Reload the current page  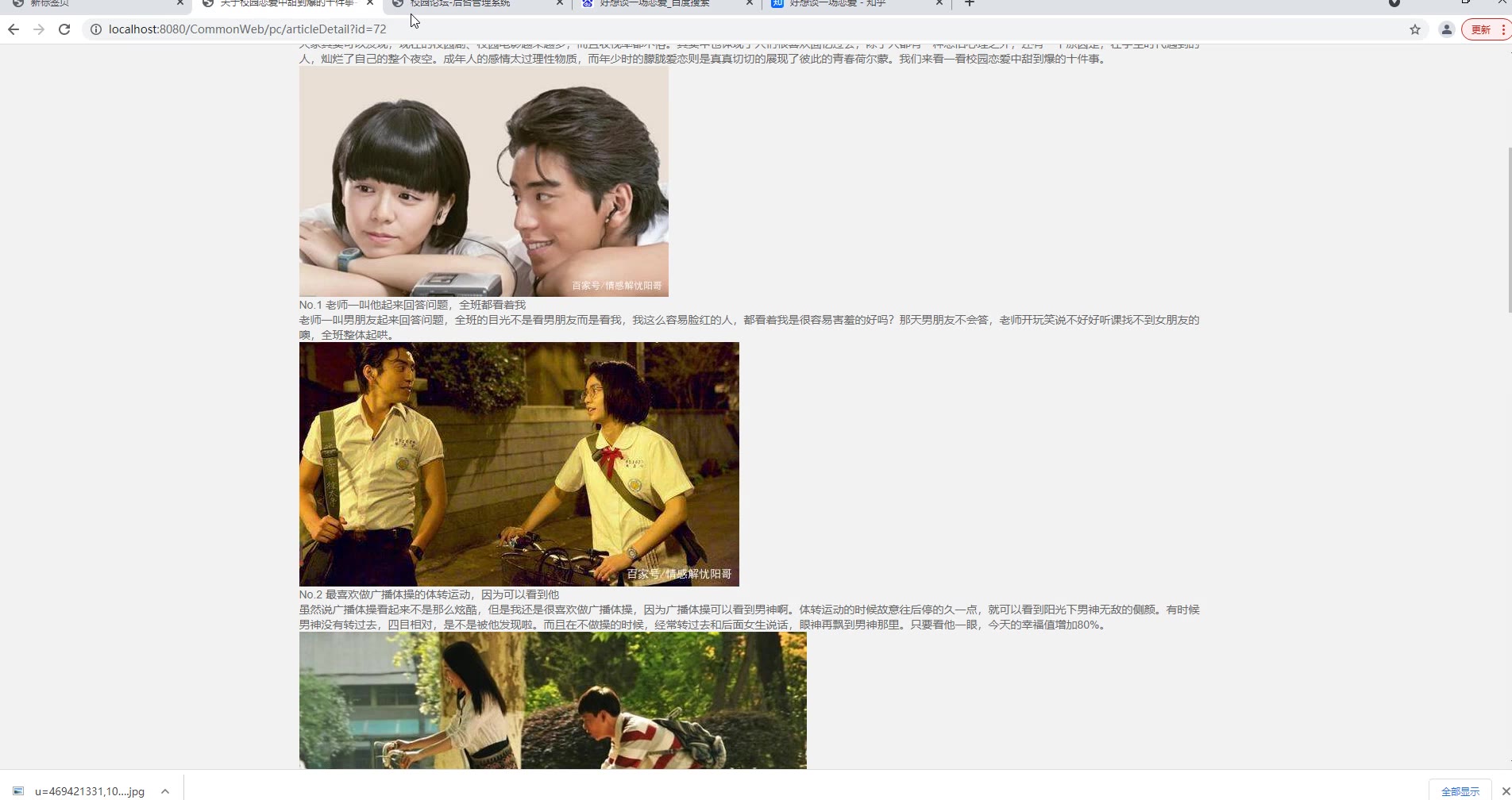click(64, 29)
